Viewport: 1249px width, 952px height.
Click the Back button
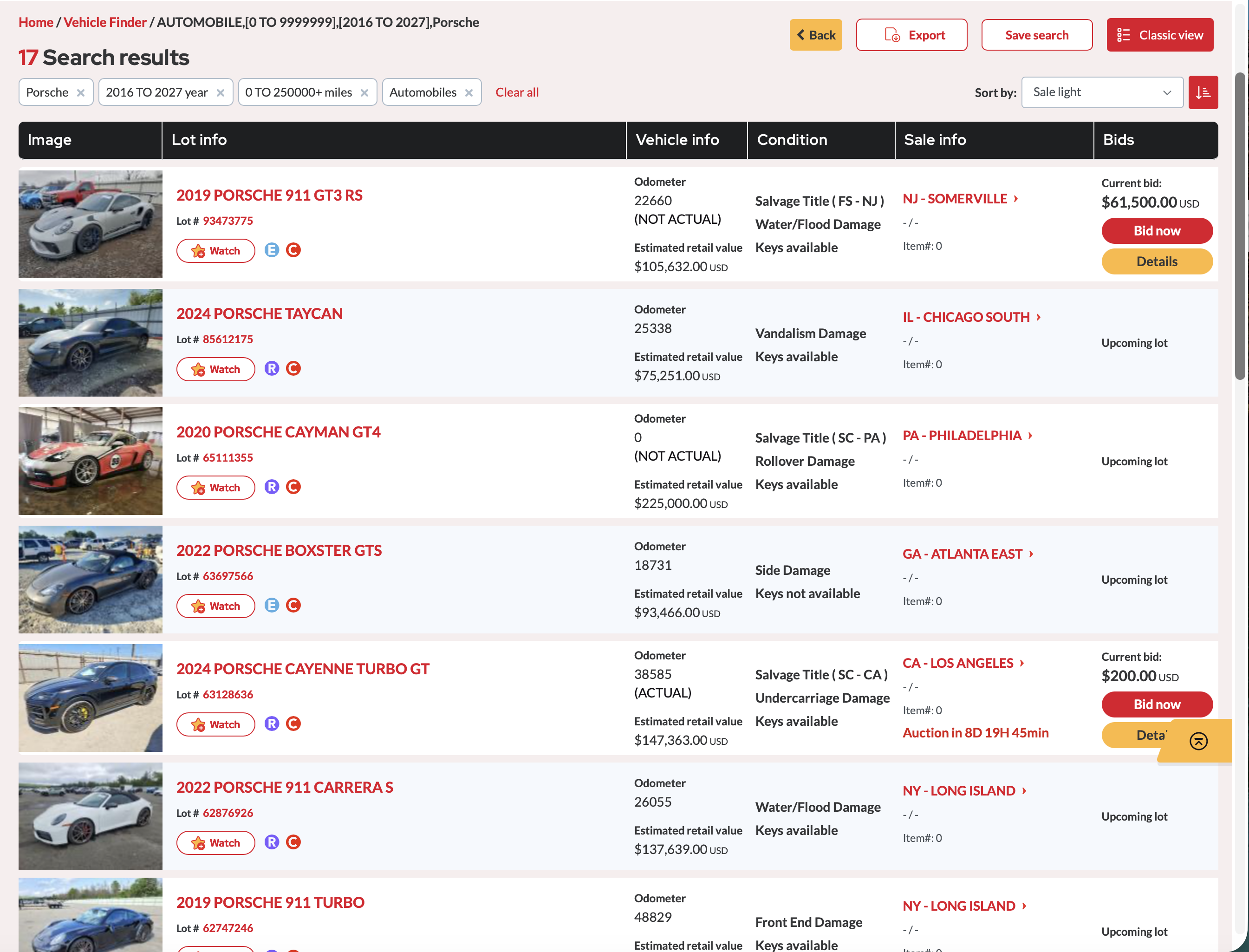(x=816, y=35)
